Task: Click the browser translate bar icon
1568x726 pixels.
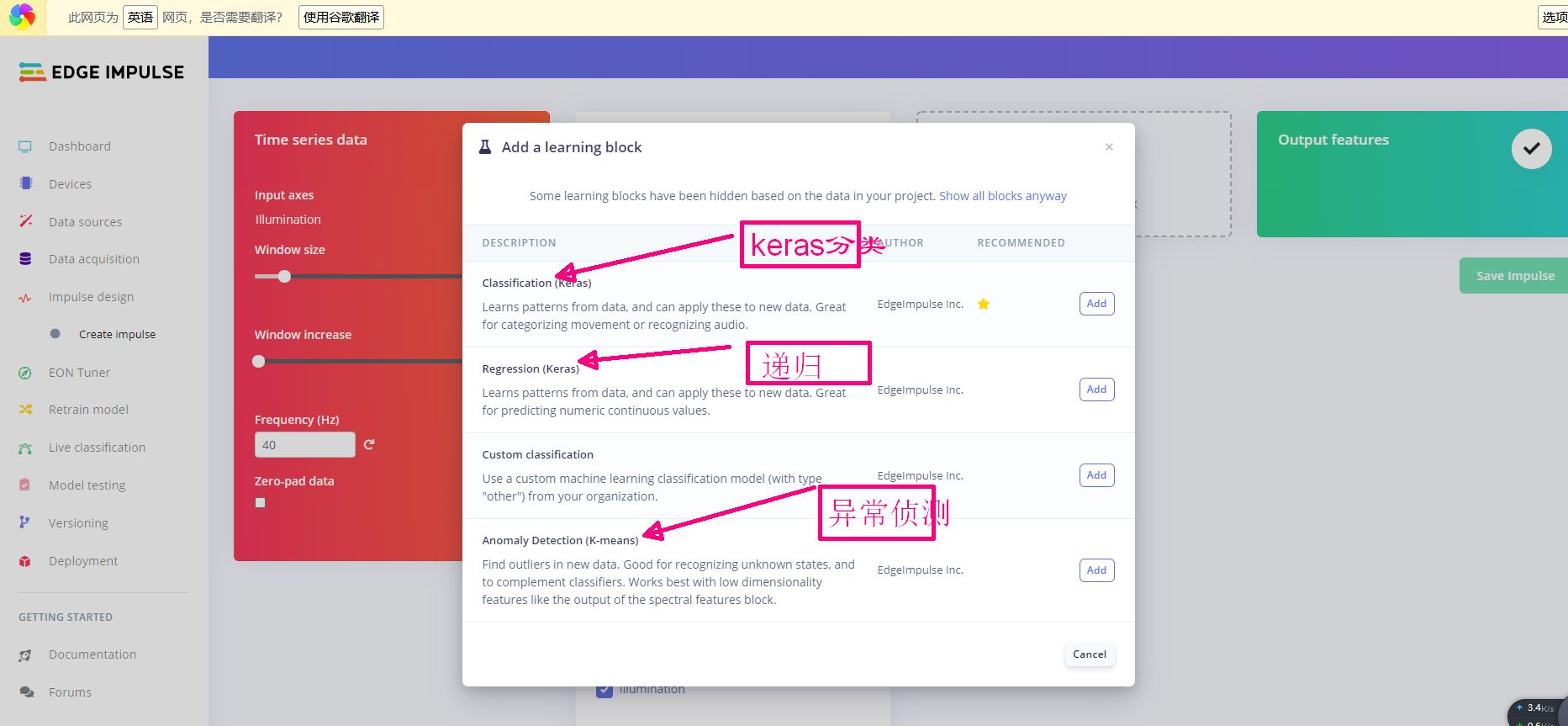Action: [23, 16]
